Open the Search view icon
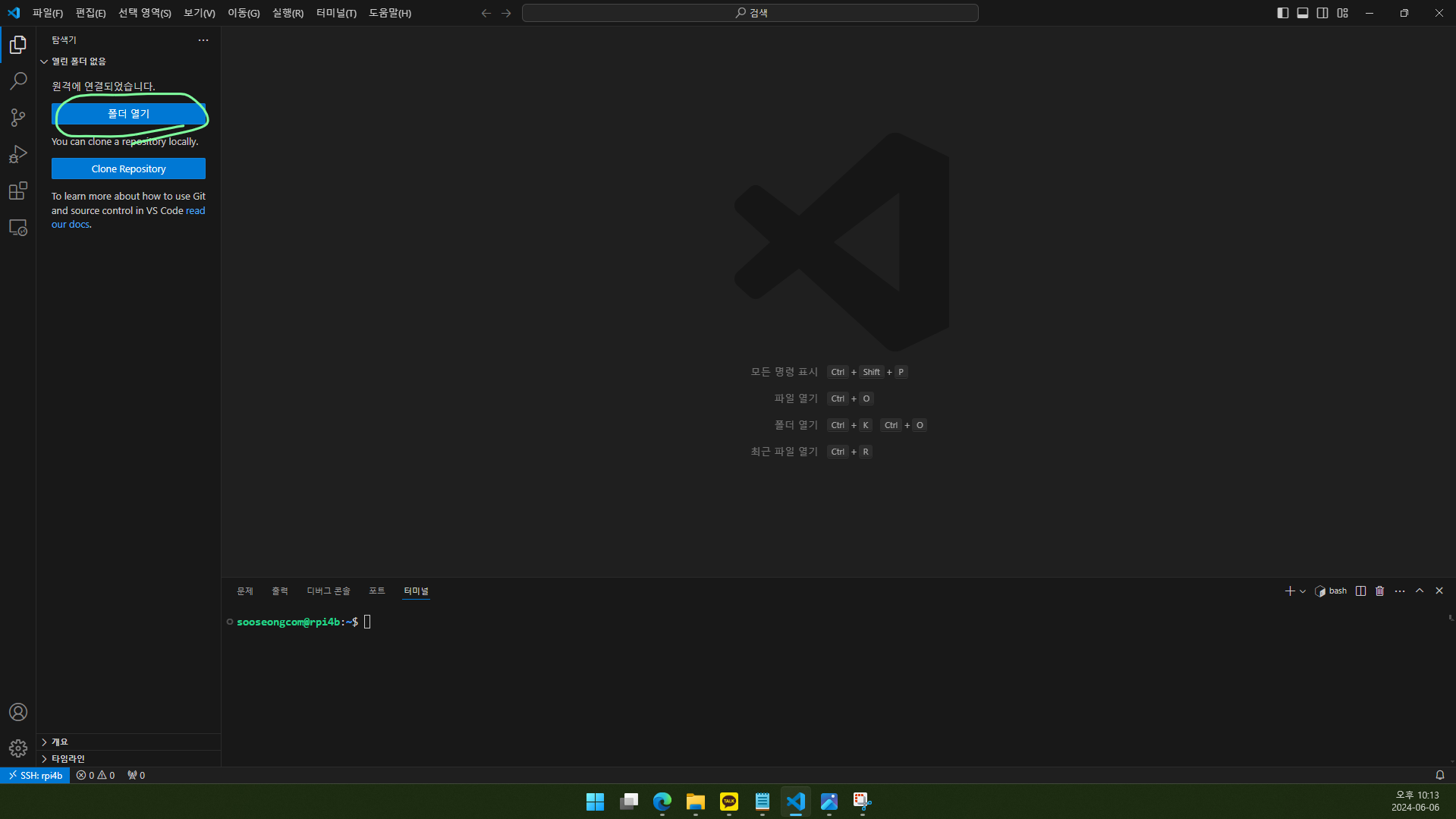 [x=18, y=81]
